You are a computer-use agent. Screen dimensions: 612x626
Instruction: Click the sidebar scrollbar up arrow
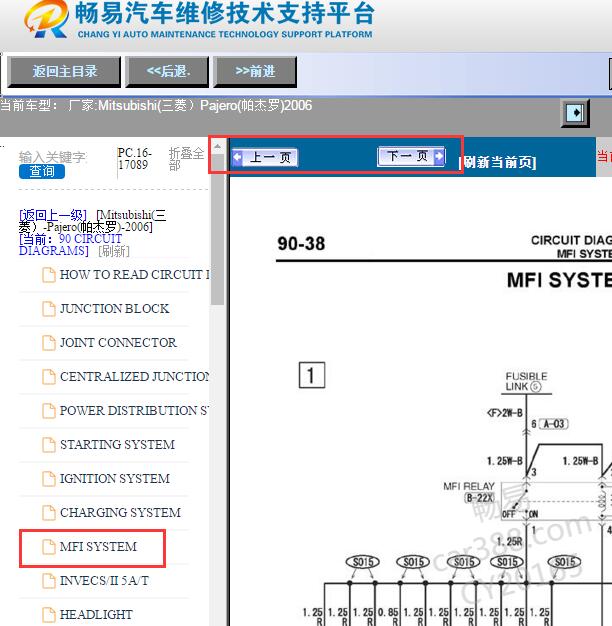pyautogui.click(x=218, y=147)
